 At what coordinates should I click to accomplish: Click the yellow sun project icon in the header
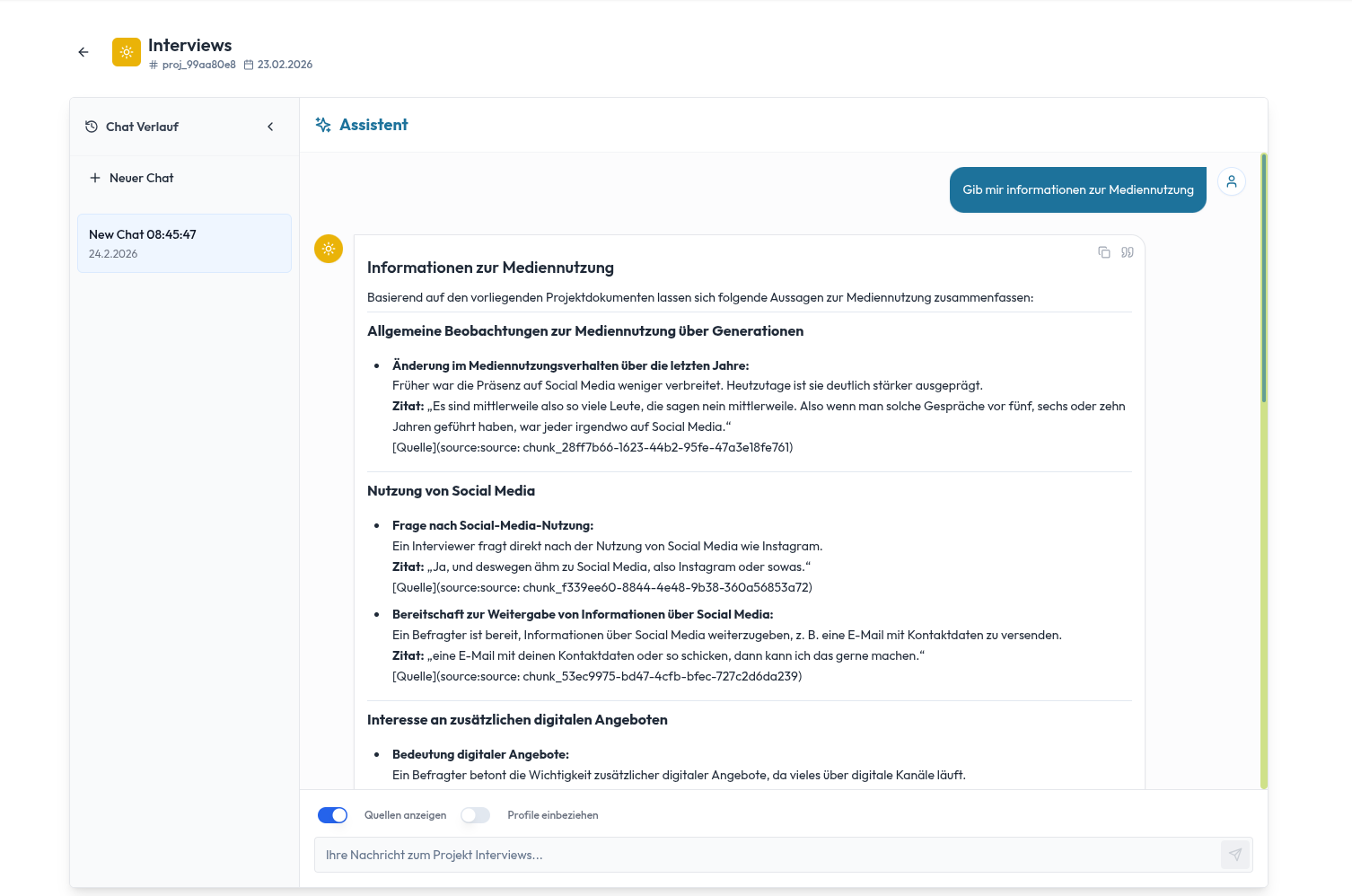(x=126, y=52)
